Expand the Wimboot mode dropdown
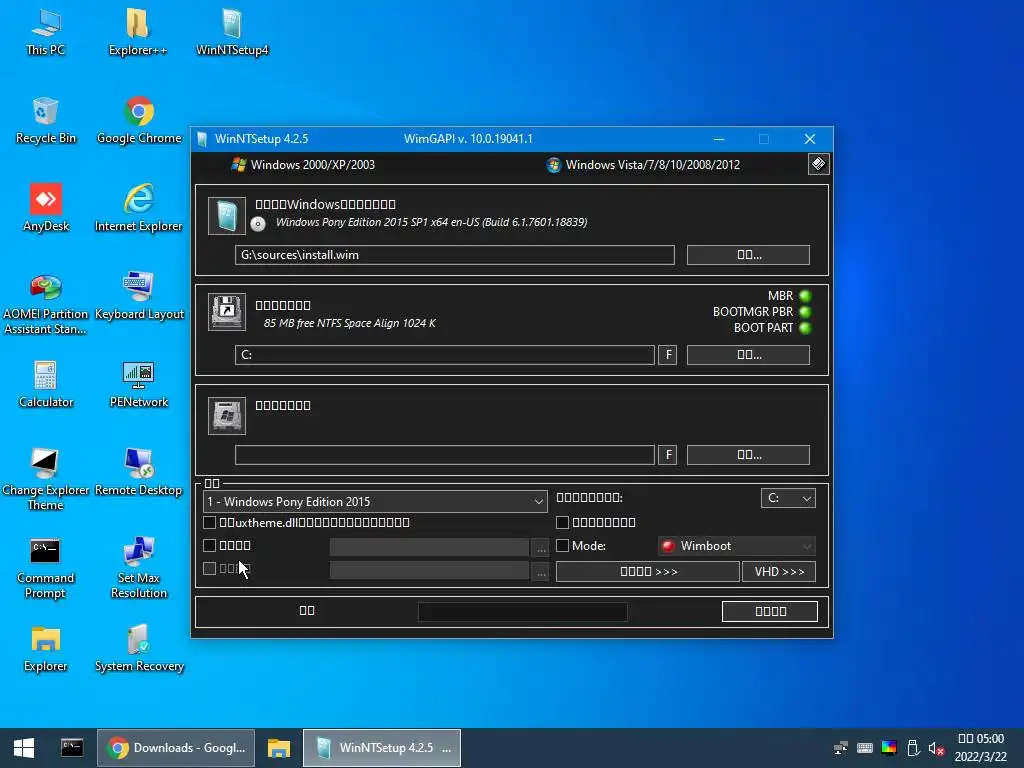 [x=737, y=546]
